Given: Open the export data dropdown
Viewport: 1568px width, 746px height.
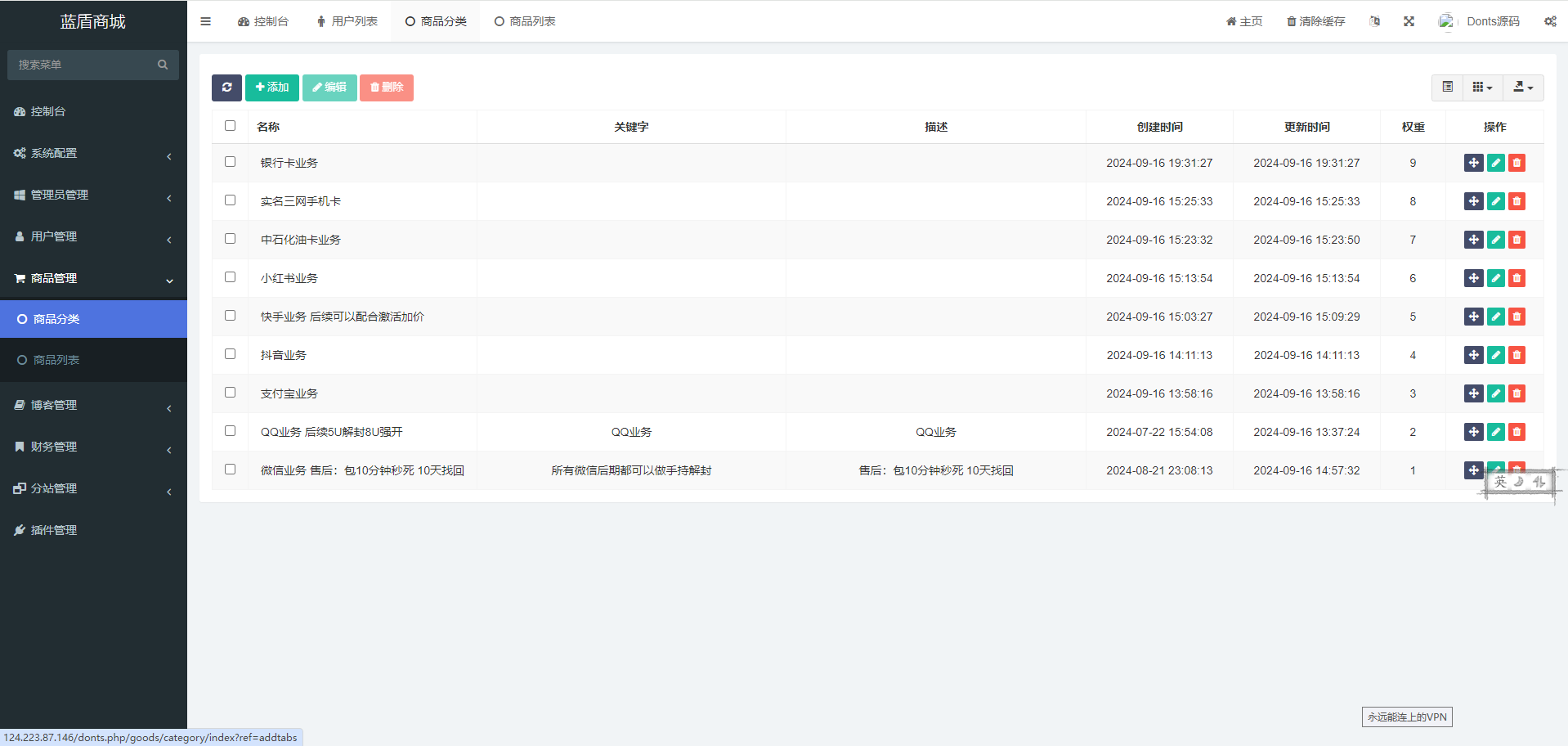Looking at the screenshot, I should [1523, 88].
